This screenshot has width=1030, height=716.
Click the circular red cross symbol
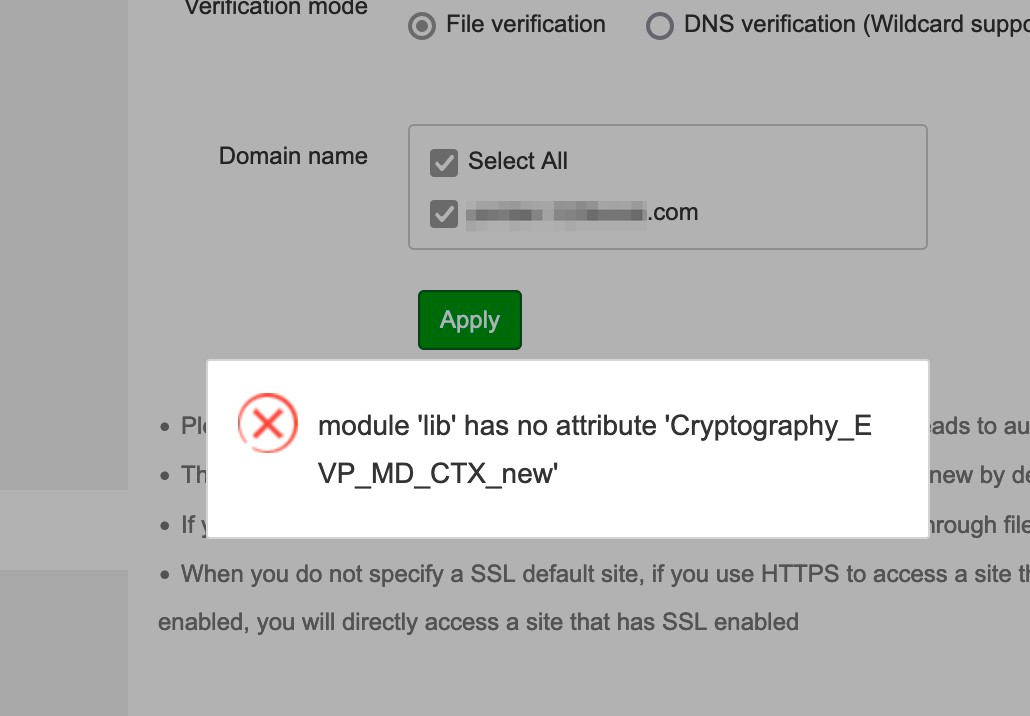click(x=268, y=424)
